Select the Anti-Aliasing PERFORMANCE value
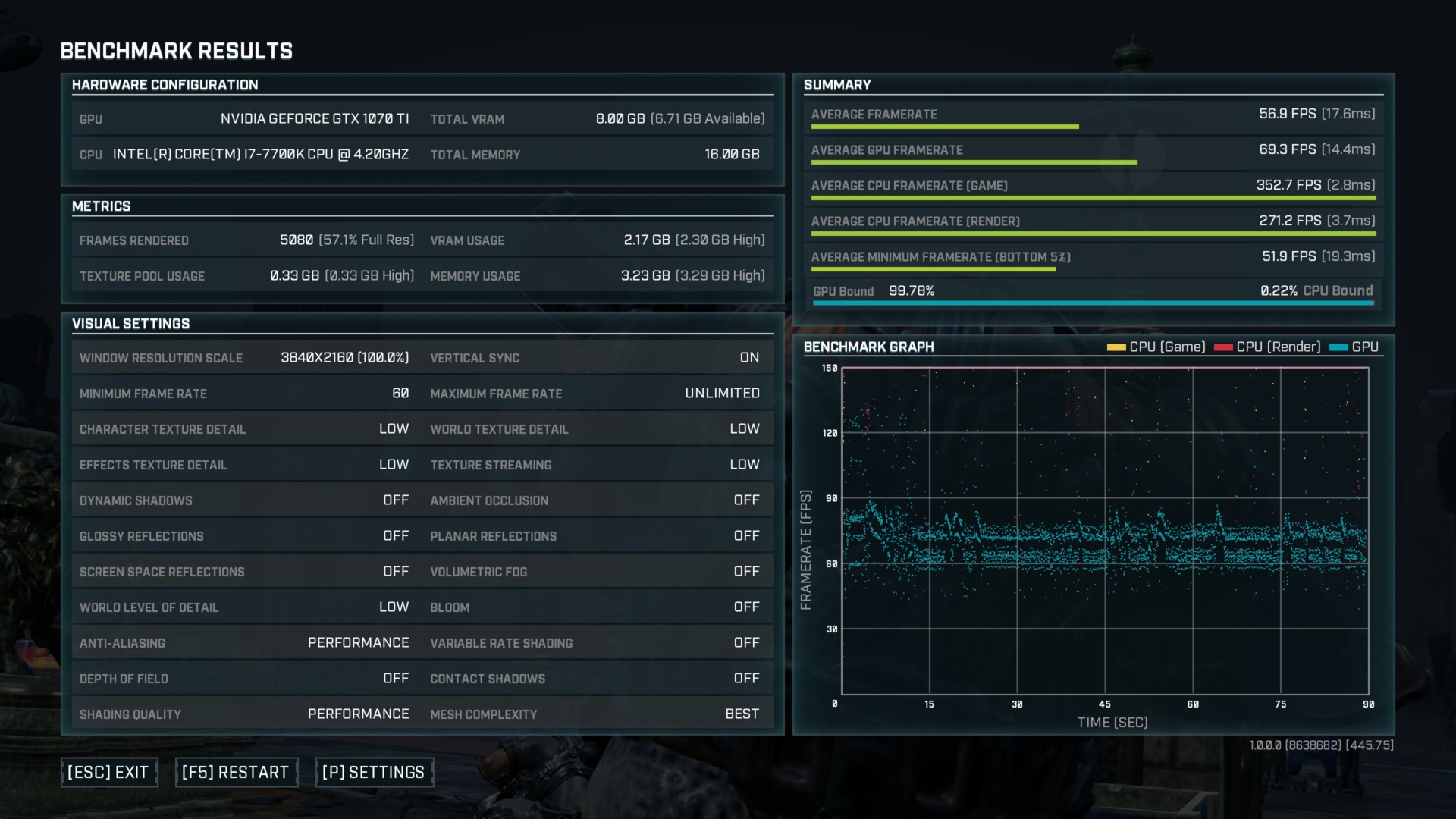Image resolution: width=1456 pixels, height=819 pixels. [358, 642]
